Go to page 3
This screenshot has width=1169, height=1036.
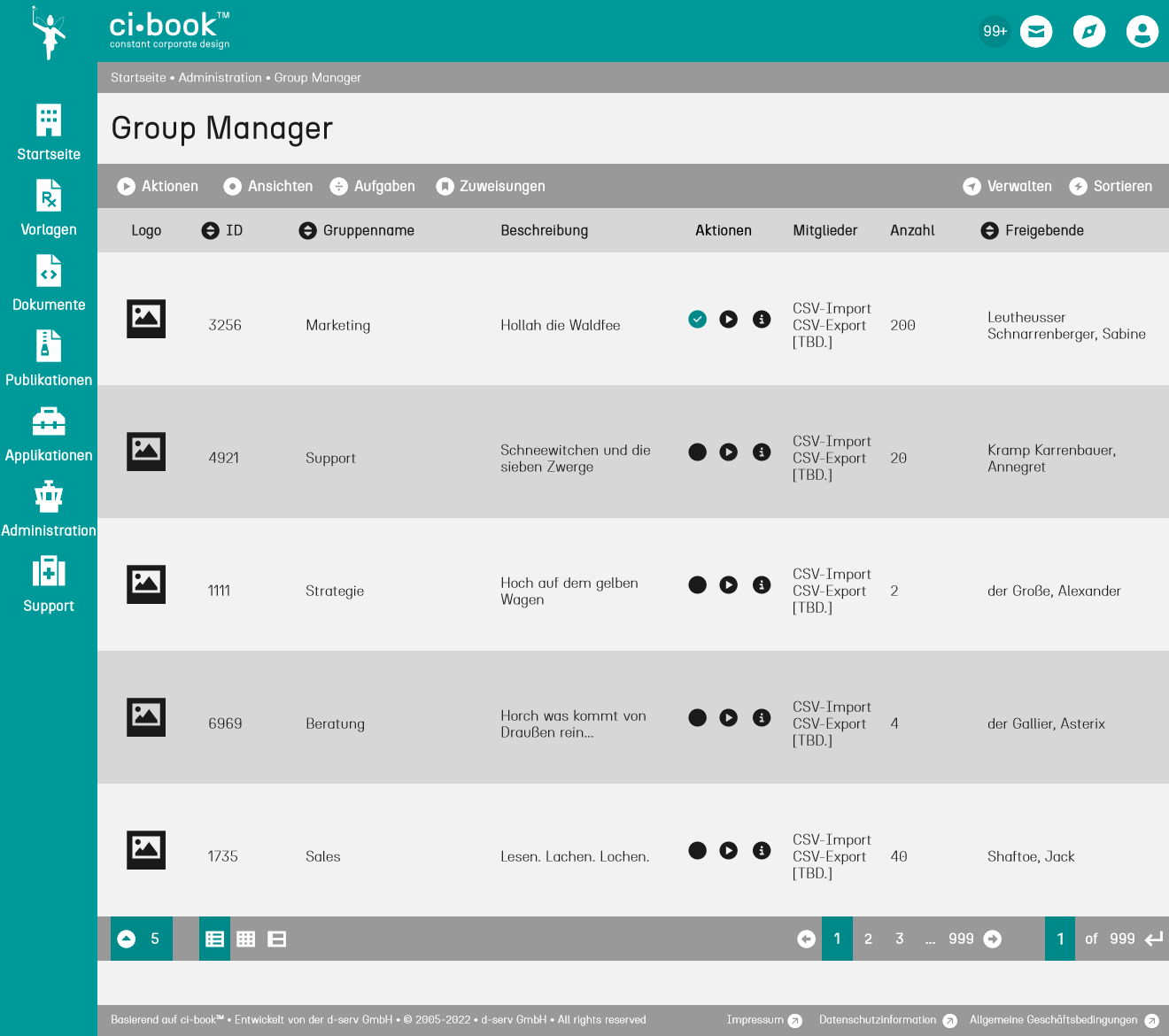pos(900,939)
